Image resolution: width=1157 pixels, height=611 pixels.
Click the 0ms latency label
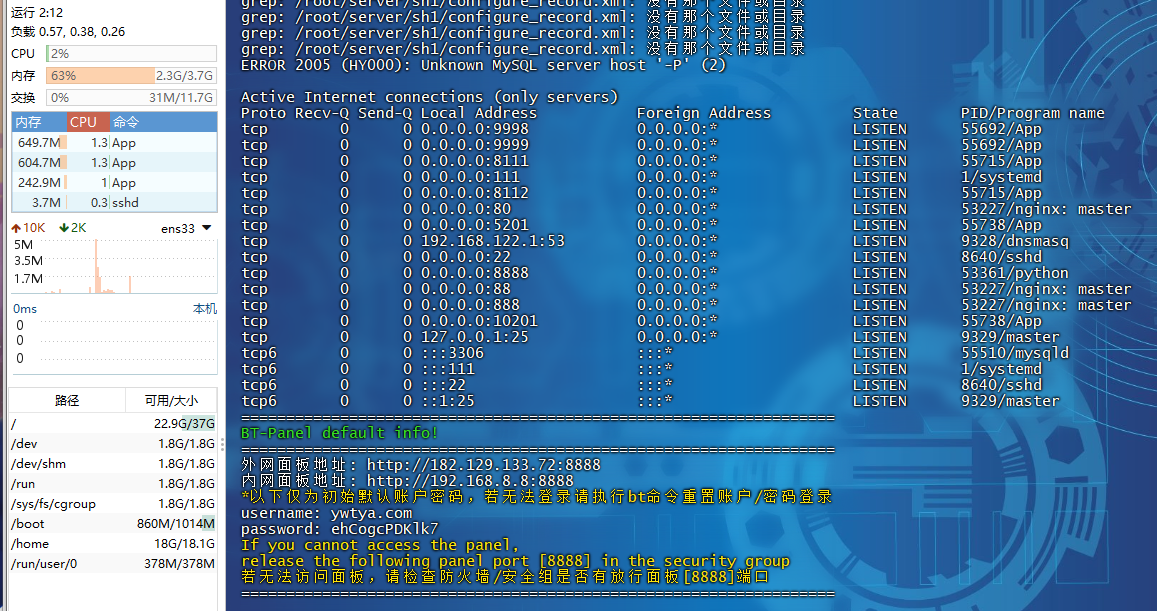25,308
